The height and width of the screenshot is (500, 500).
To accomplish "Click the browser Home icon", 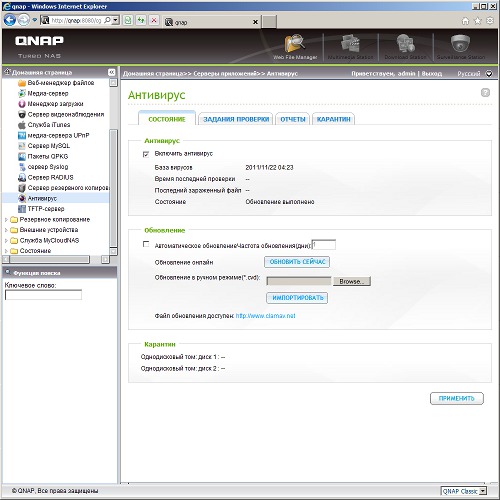I will (x=465, y=21).
